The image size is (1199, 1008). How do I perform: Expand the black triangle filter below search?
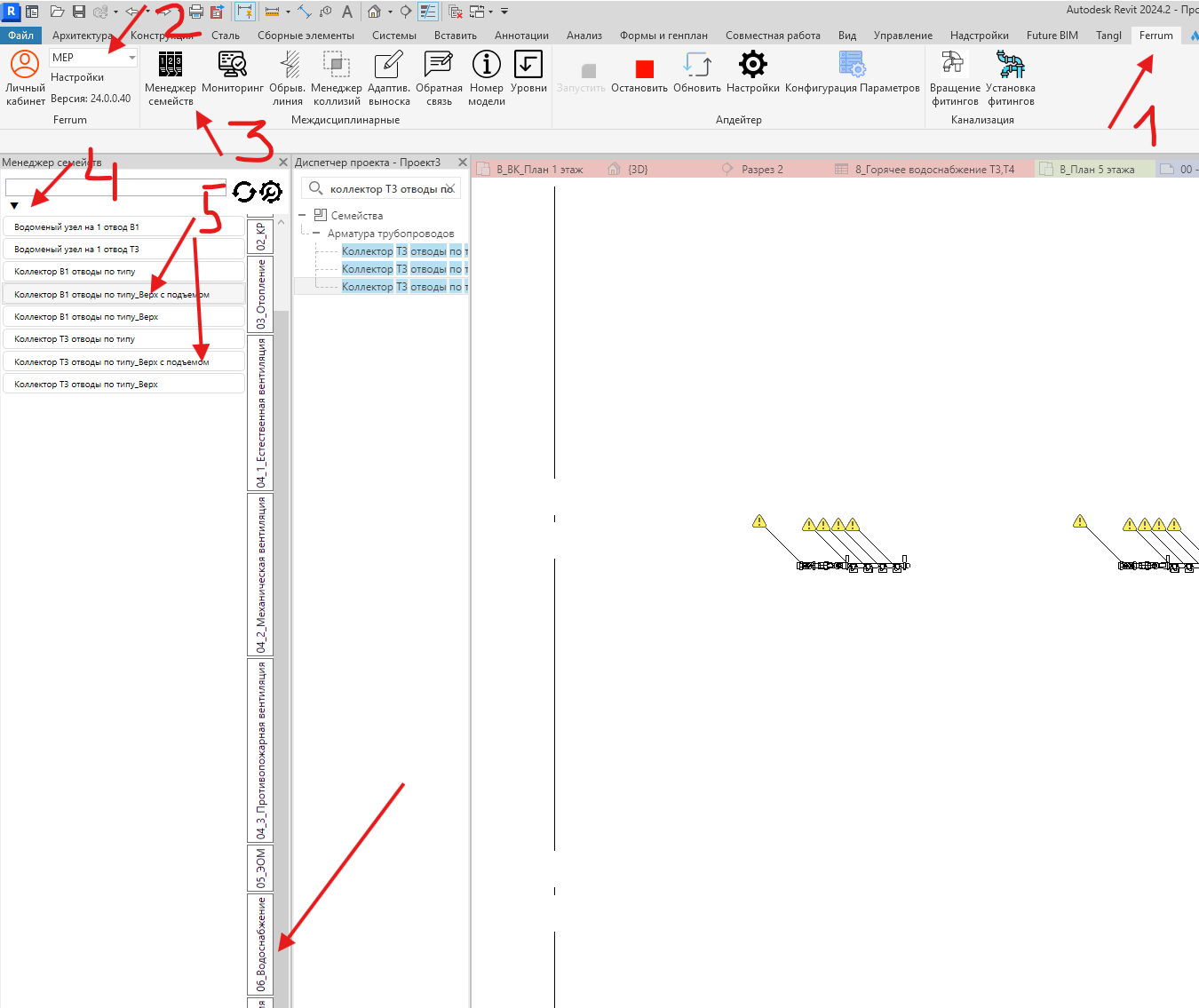pos(14,205)
